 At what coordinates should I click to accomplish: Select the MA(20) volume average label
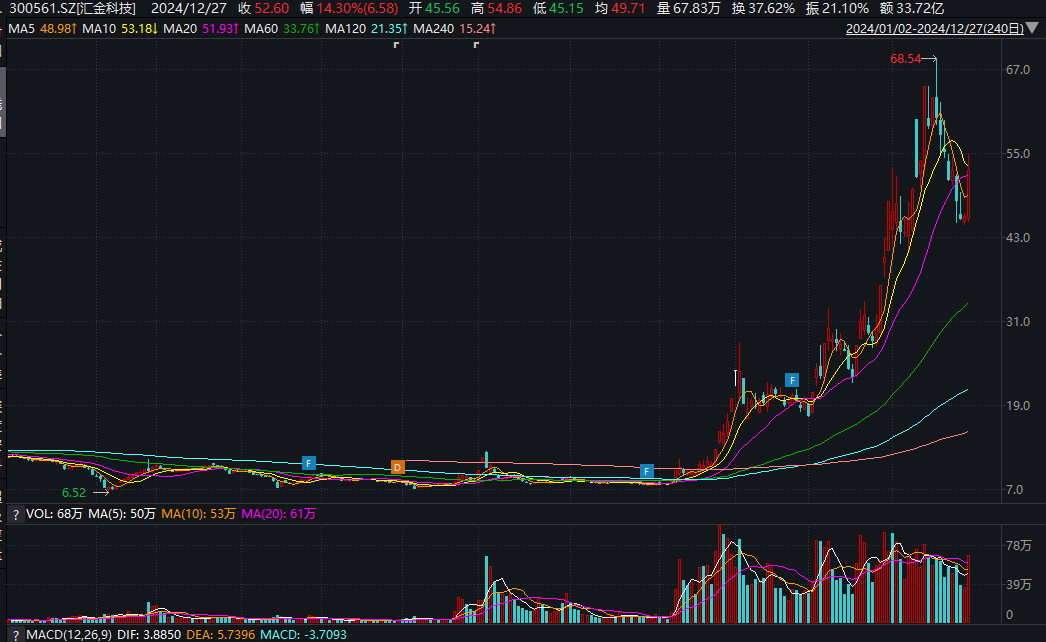279,514
